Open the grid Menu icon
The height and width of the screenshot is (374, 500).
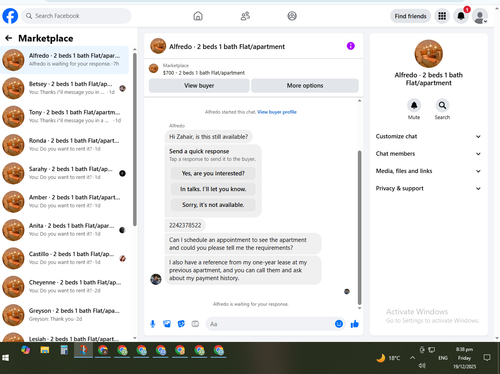pos(442,16)
